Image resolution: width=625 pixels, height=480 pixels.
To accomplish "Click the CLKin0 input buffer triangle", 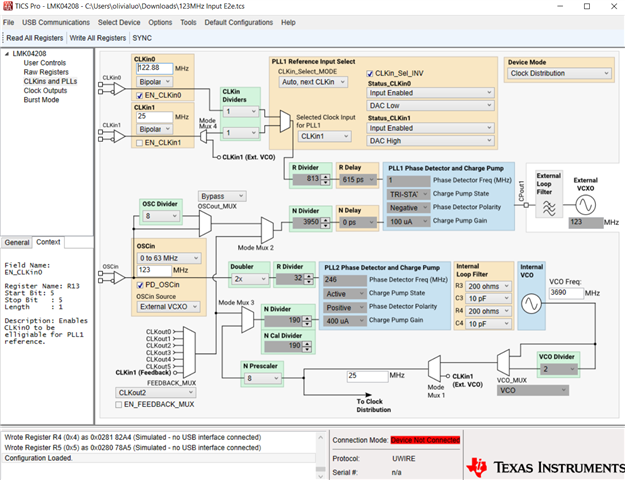I will (119, 89).
